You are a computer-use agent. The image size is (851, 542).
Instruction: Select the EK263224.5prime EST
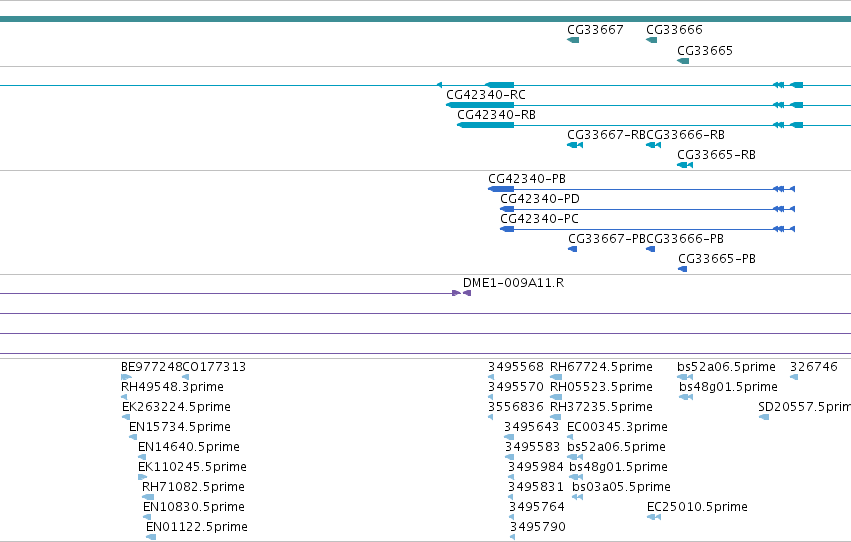[176, 407]
